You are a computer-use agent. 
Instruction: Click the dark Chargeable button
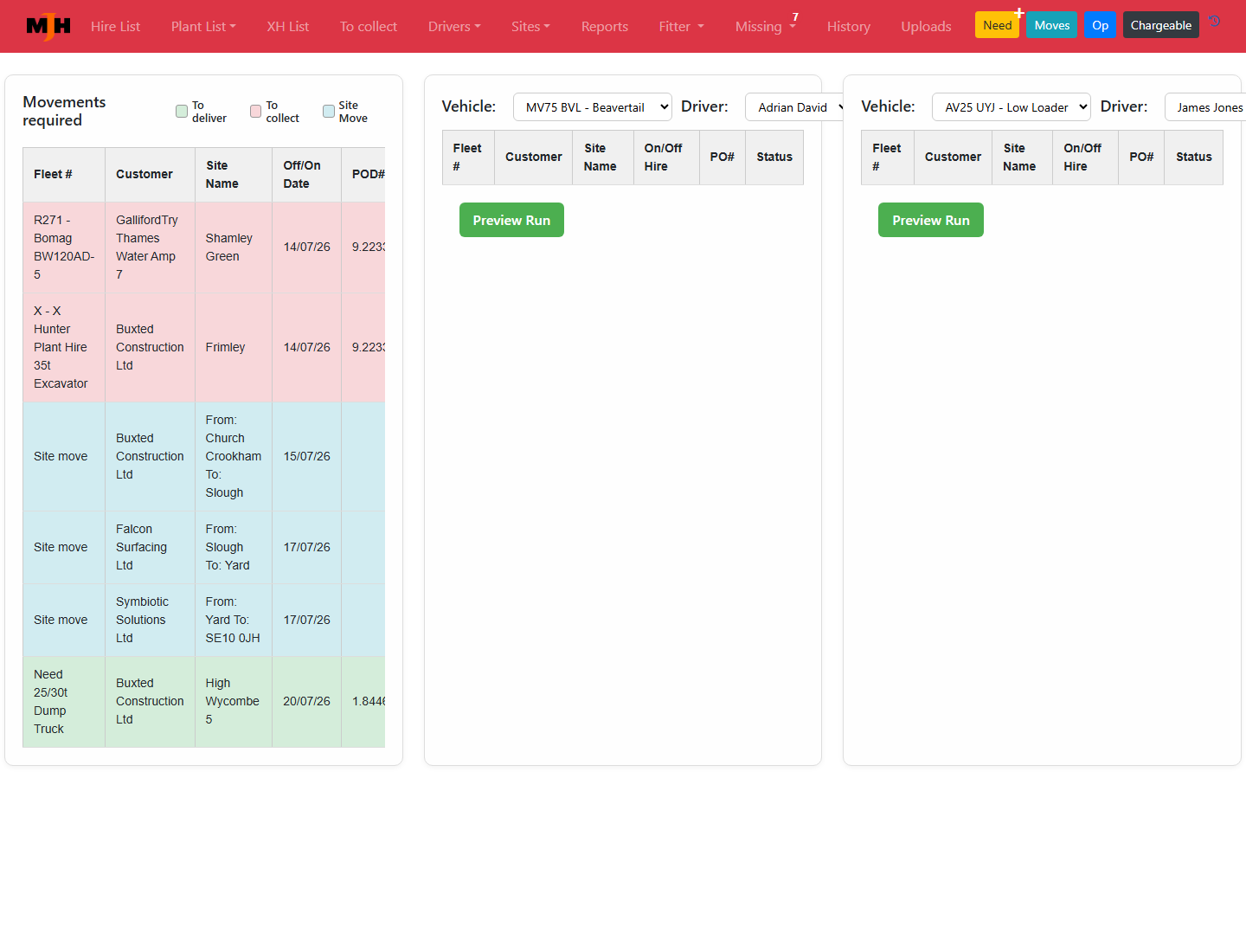pos(1161,25)
